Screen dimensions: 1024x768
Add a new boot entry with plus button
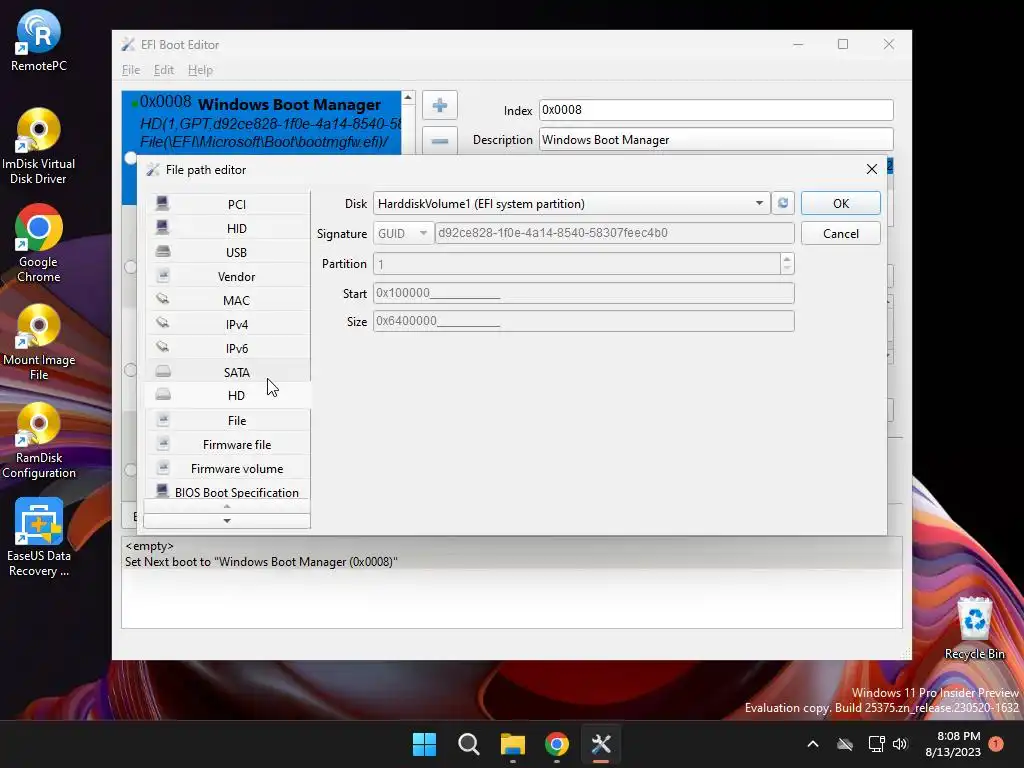(x=440, y=105)
